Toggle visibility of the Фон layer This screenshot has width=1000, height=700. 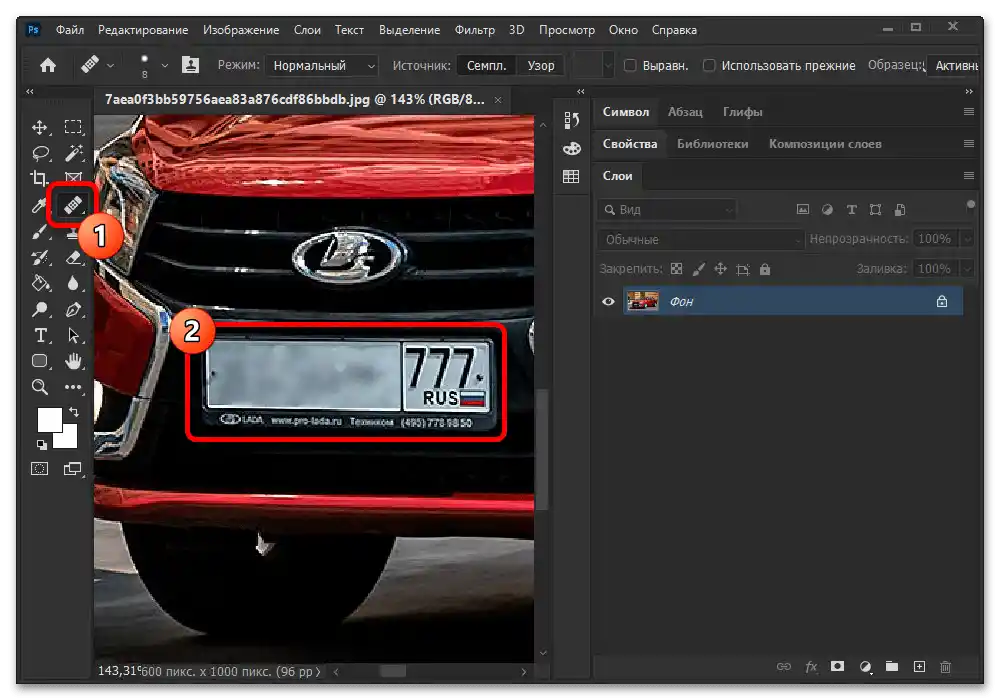[x=608, y=302]
